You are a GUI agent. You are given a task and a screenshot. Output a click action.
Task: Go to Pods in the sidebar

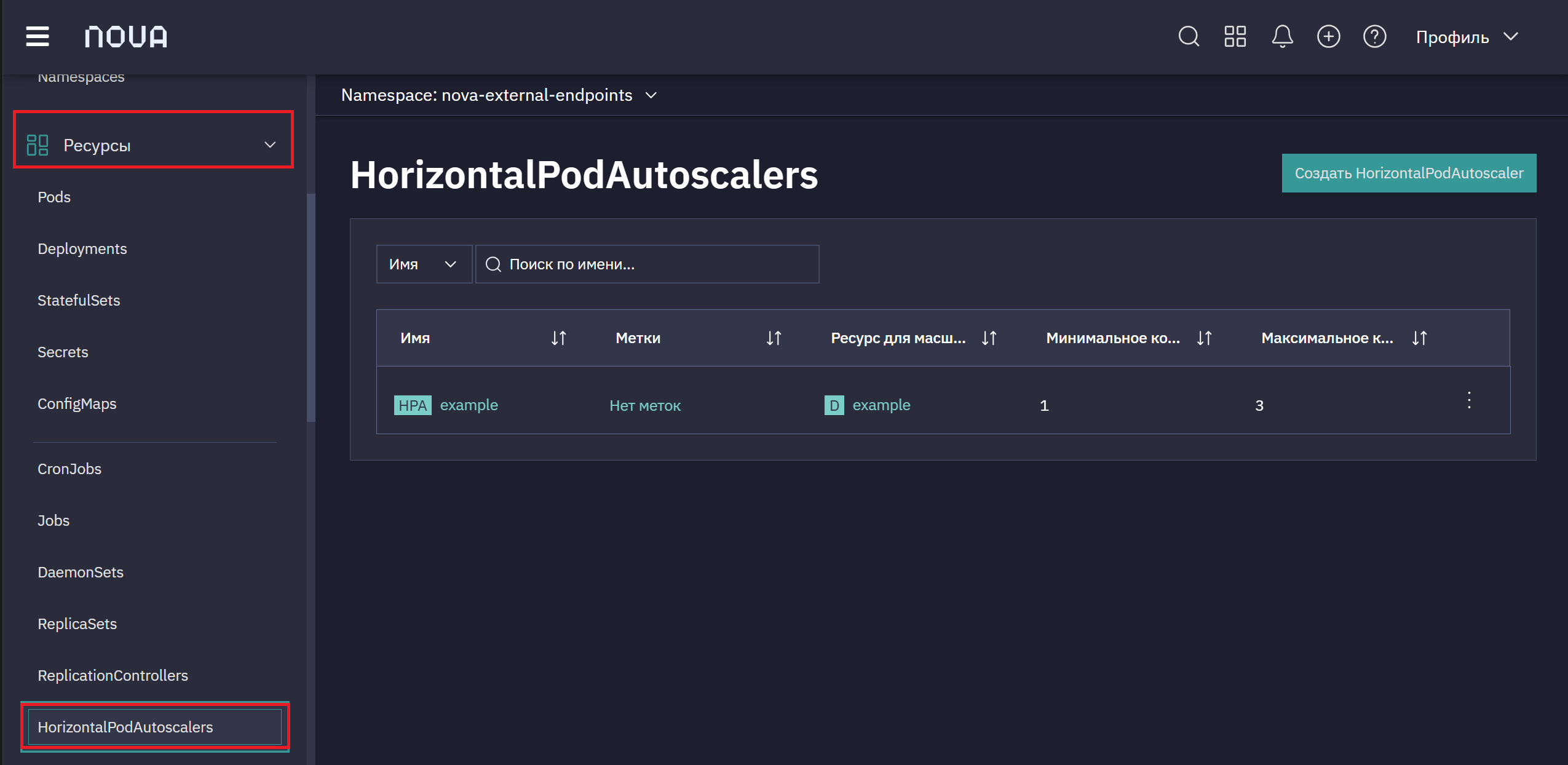(54, 197)
